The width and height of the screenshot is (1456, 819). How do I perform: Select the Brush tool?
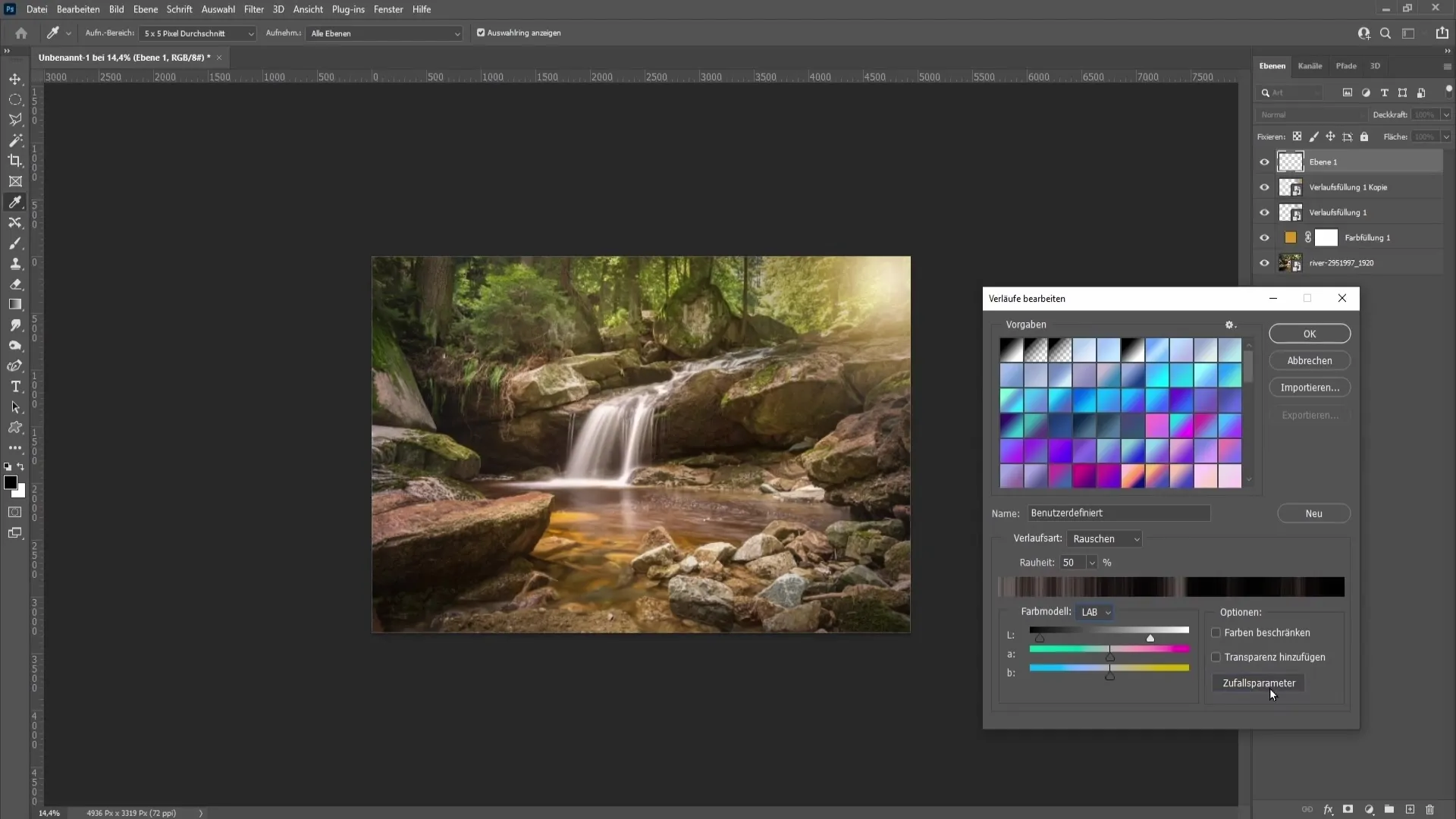[x=15, y=243]
